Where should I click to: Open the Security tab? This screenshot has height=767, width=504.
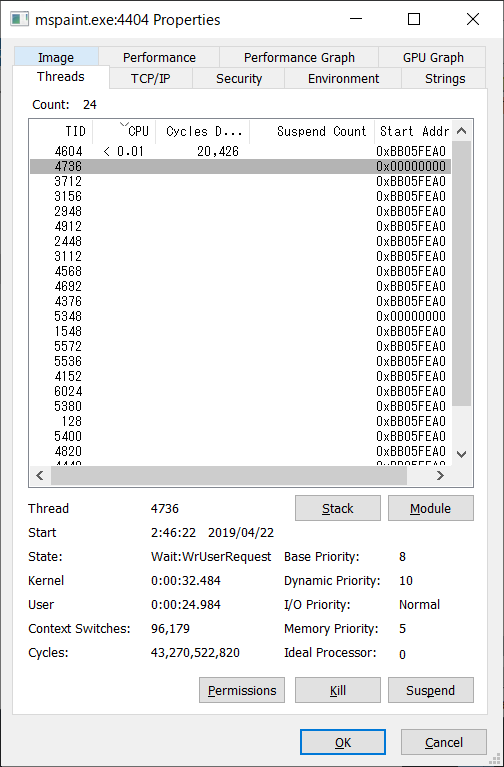pos(239,78)
